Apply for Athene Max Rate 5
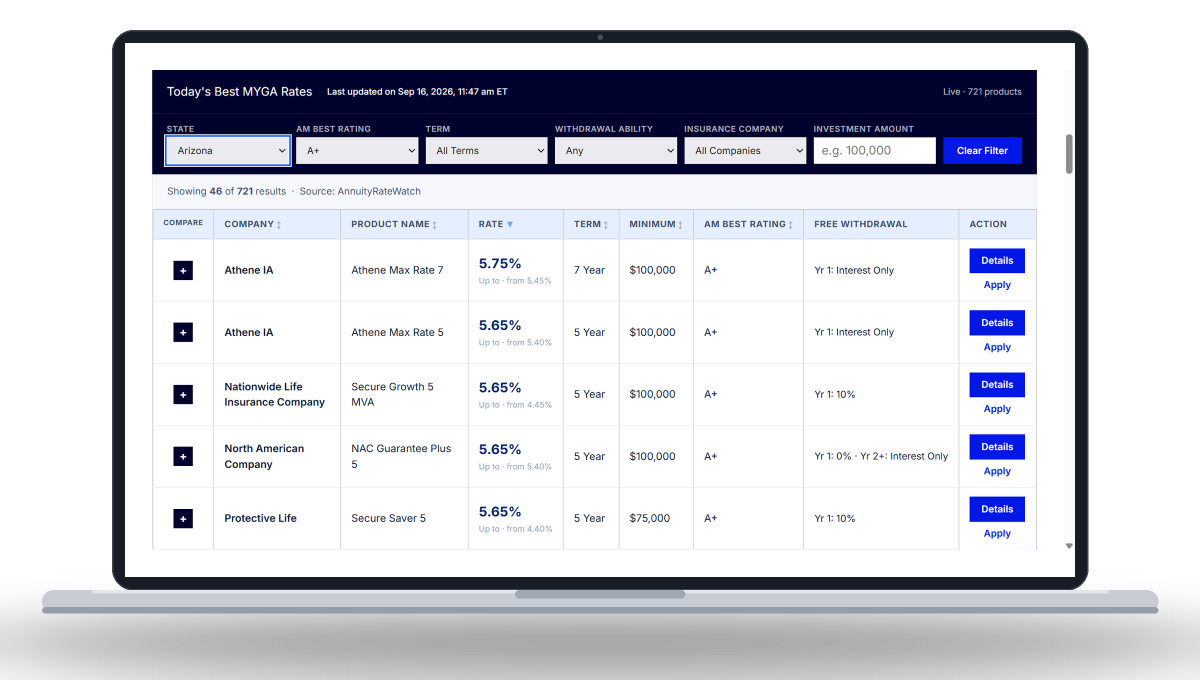 tap(997, 347)
